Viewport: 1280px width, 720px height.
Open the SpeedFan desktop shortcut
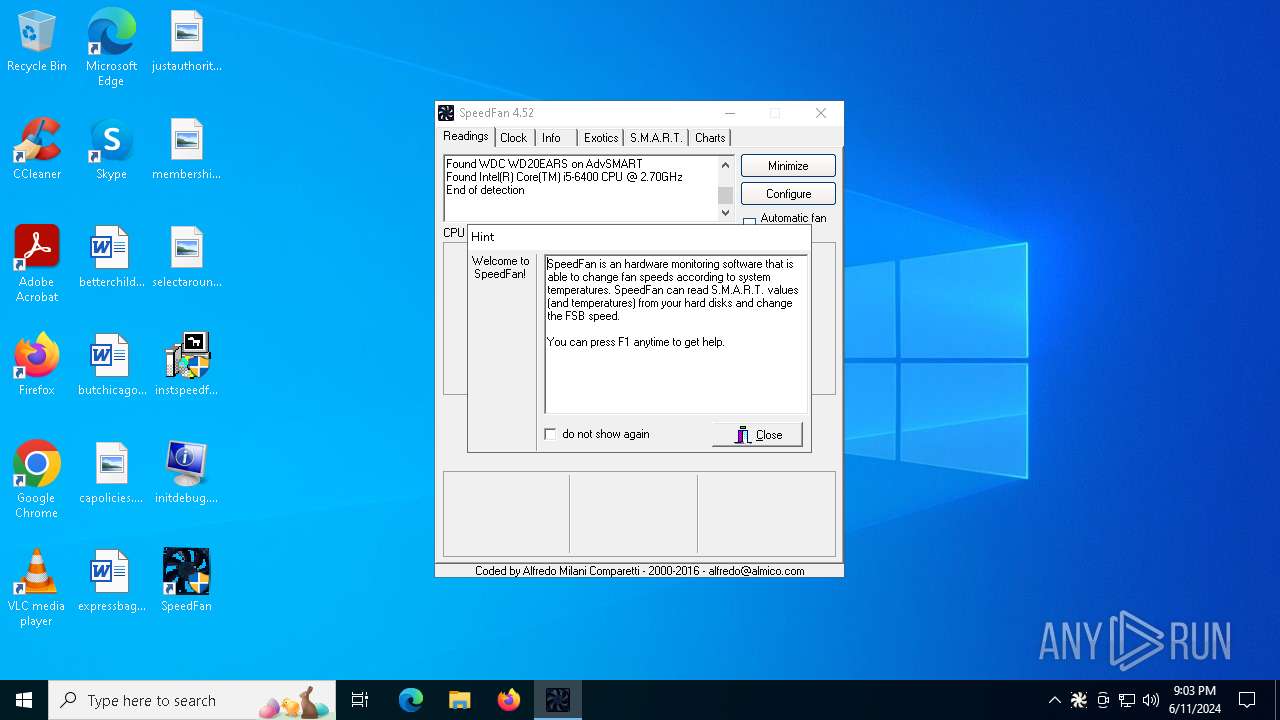(x=186, y=581)
